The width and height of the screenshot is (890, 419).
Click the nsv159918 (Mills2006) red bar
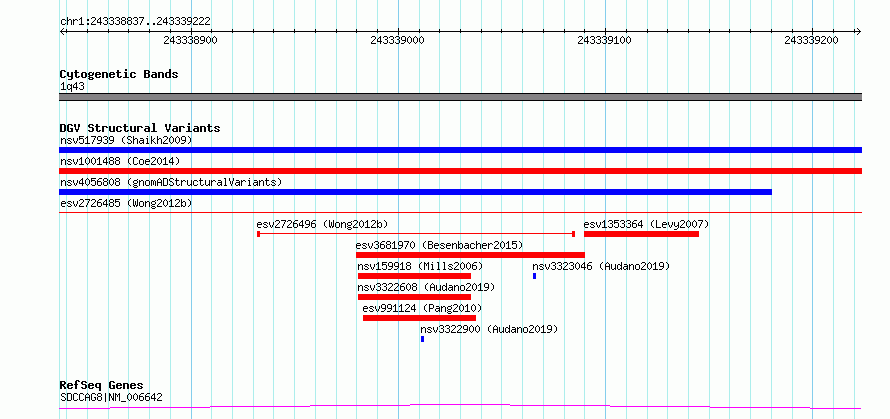[x=414, y=276]
